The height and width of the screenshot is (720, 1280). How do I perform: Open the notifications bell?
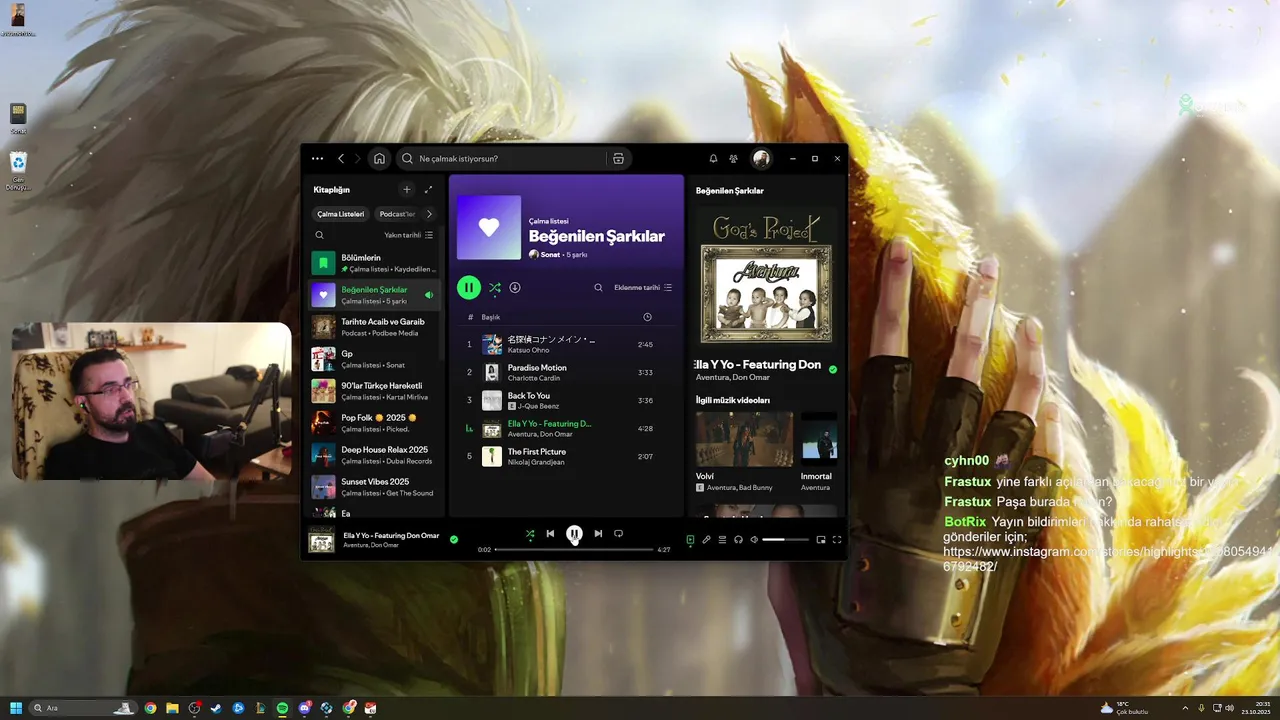[x=713, y=158]
